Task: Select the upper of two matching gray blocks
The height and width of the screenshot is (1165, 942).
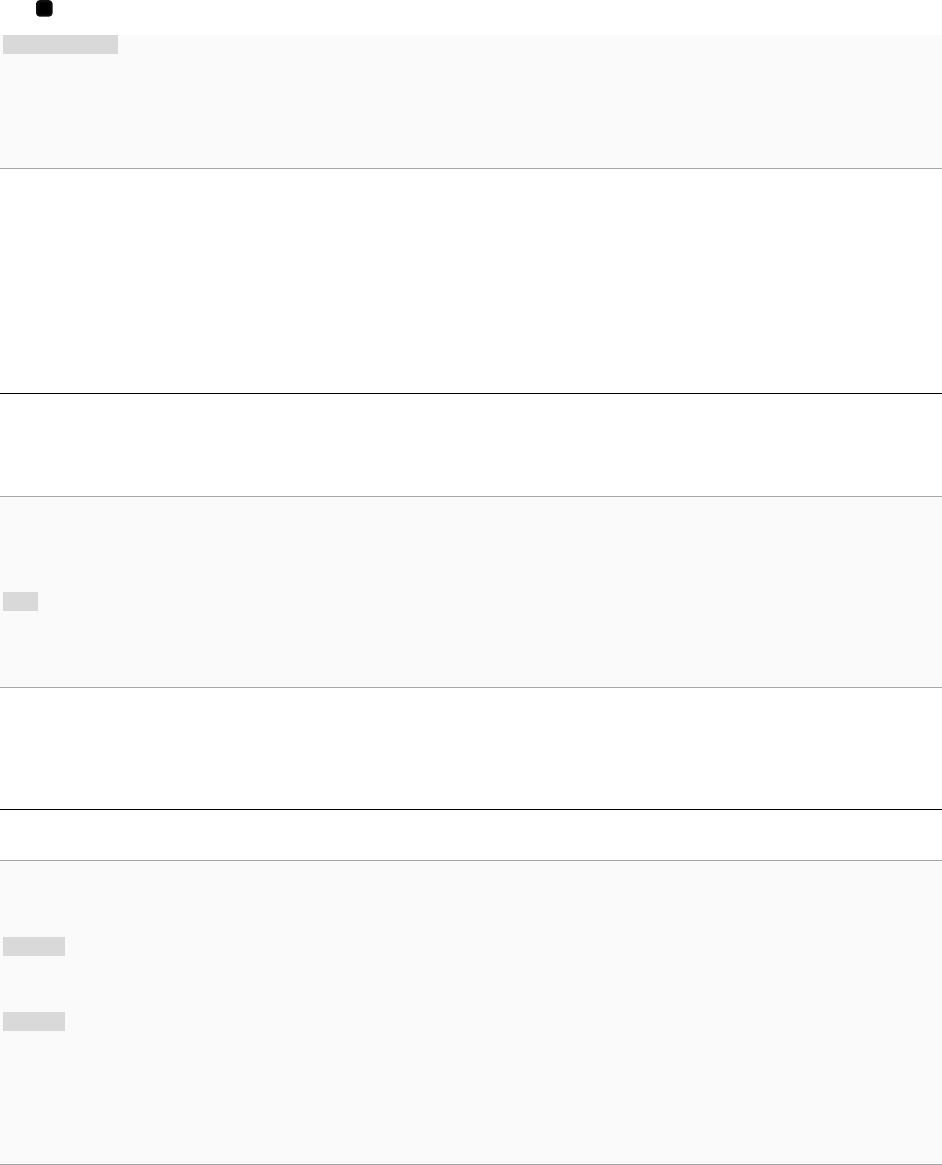Action: point(34,946)
